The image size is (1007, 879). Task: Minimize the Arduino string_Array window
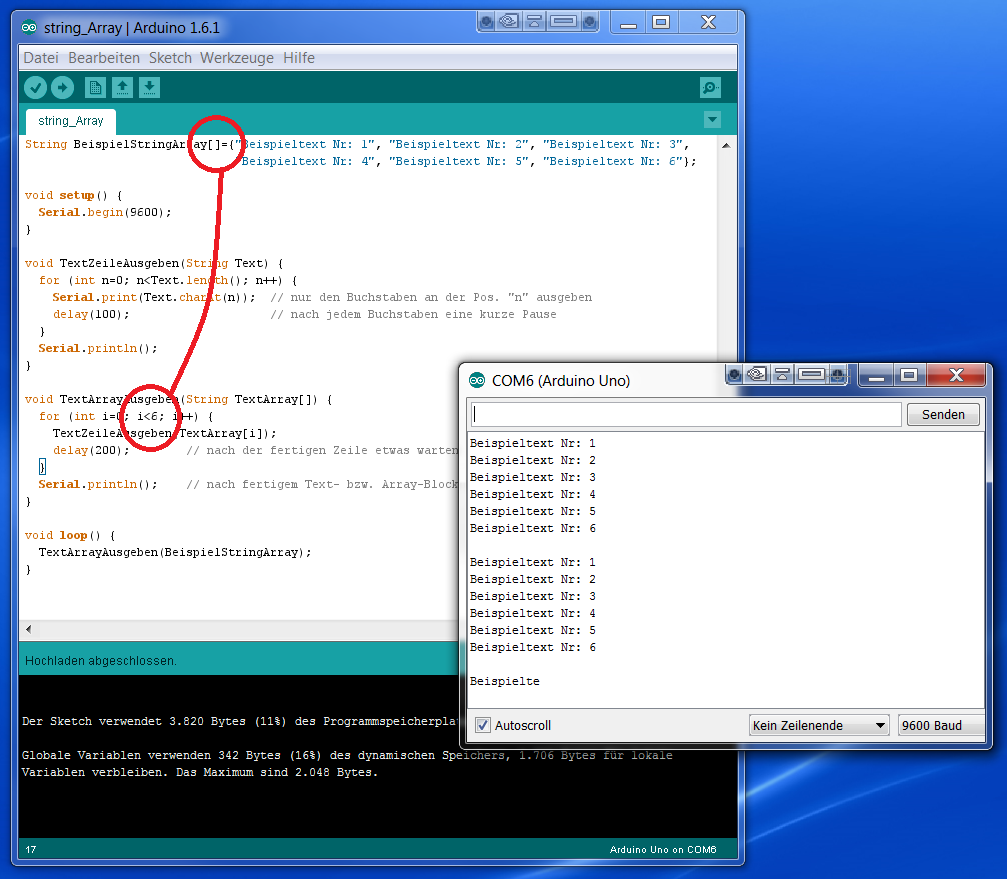[628, 22]
